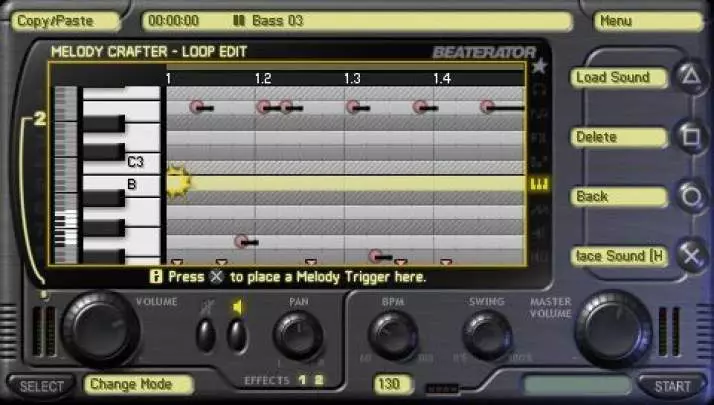The image size is (714, 405).
Task: Click the START button
Action: 672,386
